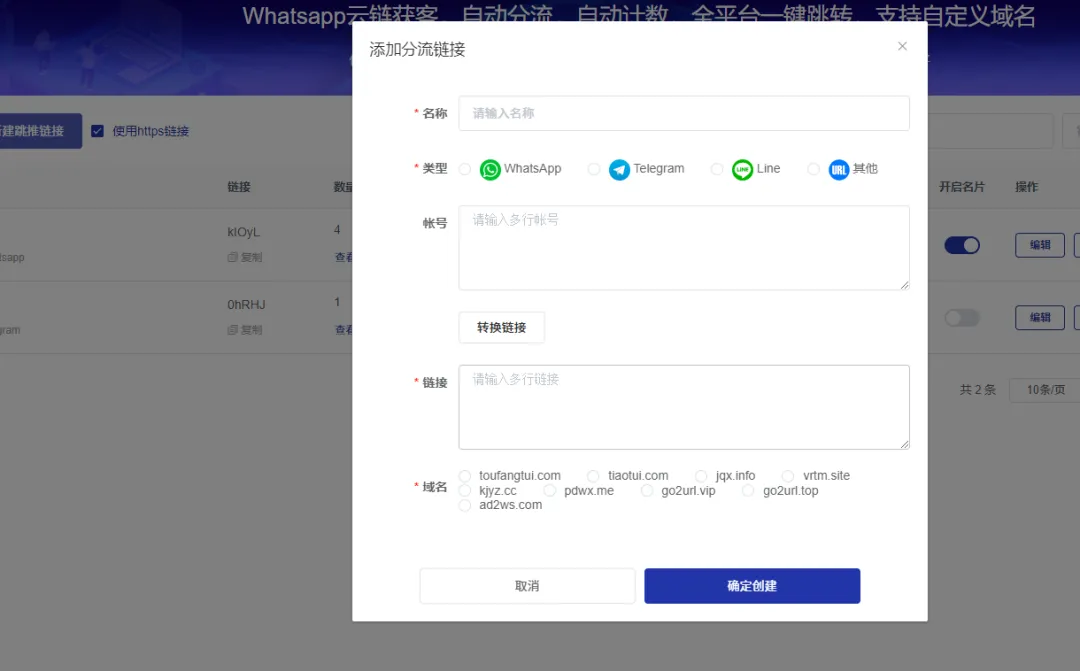Select the toufangtui.com domain radio button
The width and height of the screenshot is (1080, 671).
pyautogui.click(x=464, y=475)
